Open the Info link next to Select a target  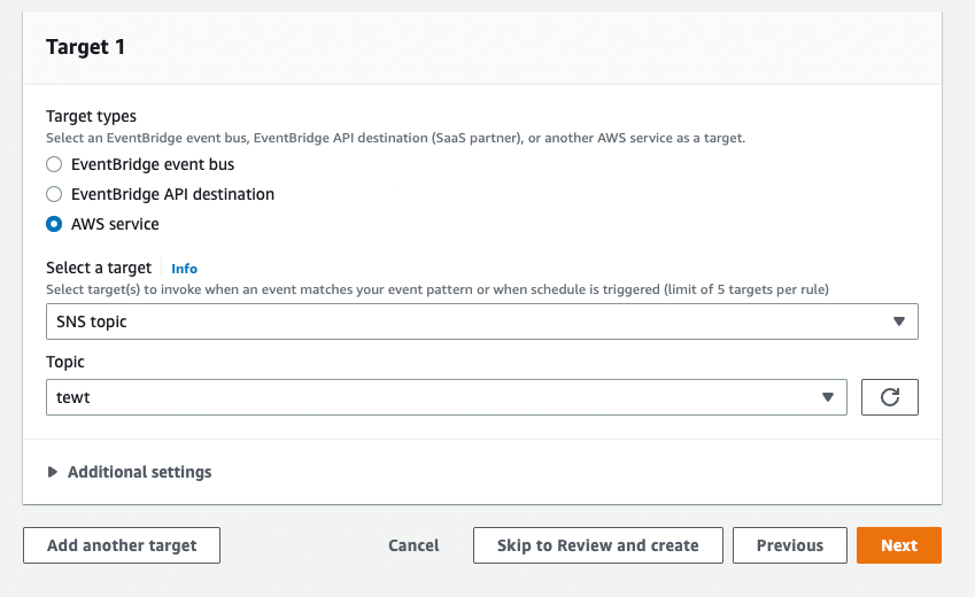pos(184,269)
